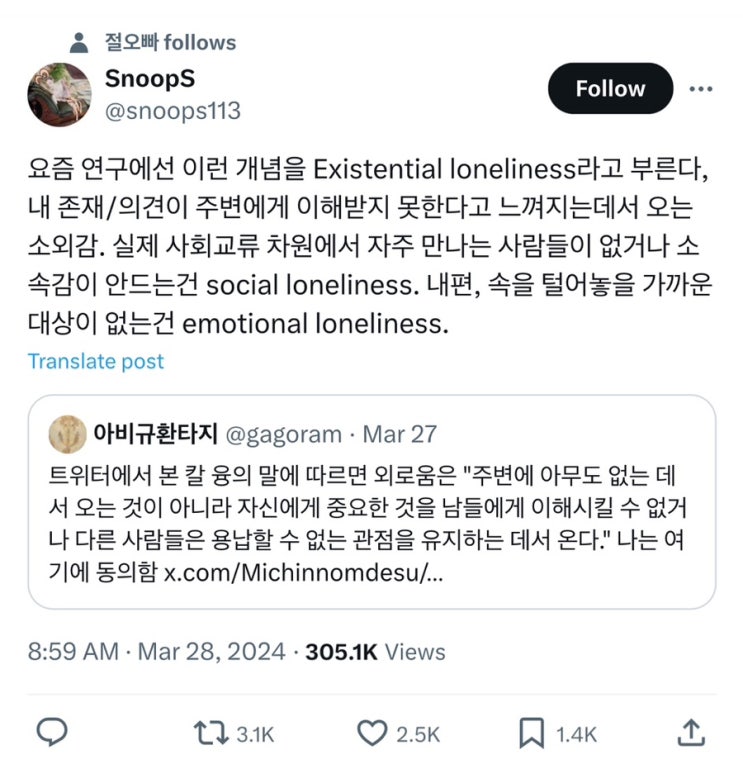743x769 pixels.
Task: Follow the SnoopS account
Action: coord(610,88)
